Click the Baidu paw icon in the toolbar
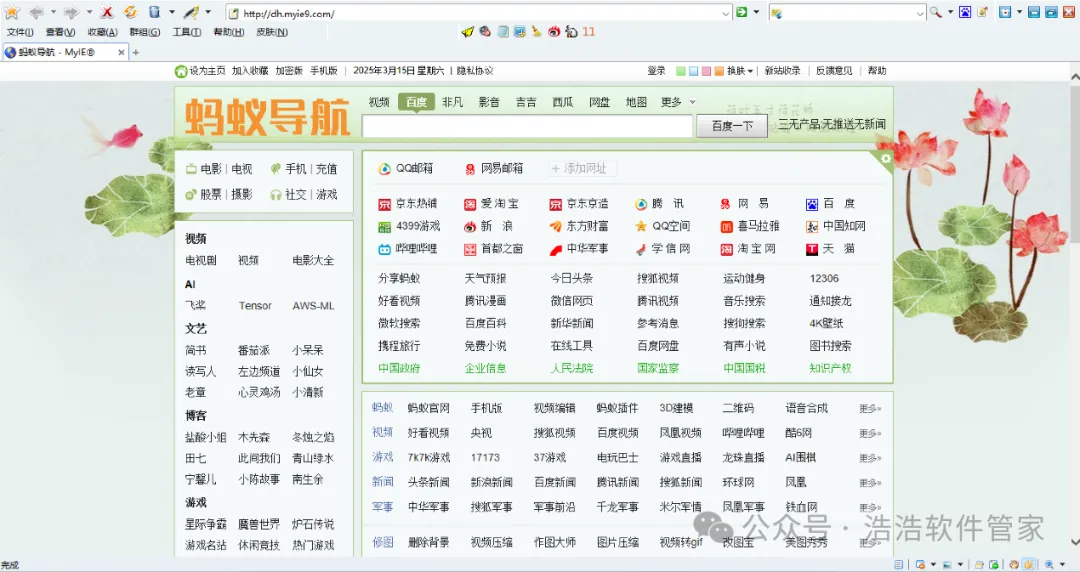Viewport: 1080px width, 572px height. 965,12
